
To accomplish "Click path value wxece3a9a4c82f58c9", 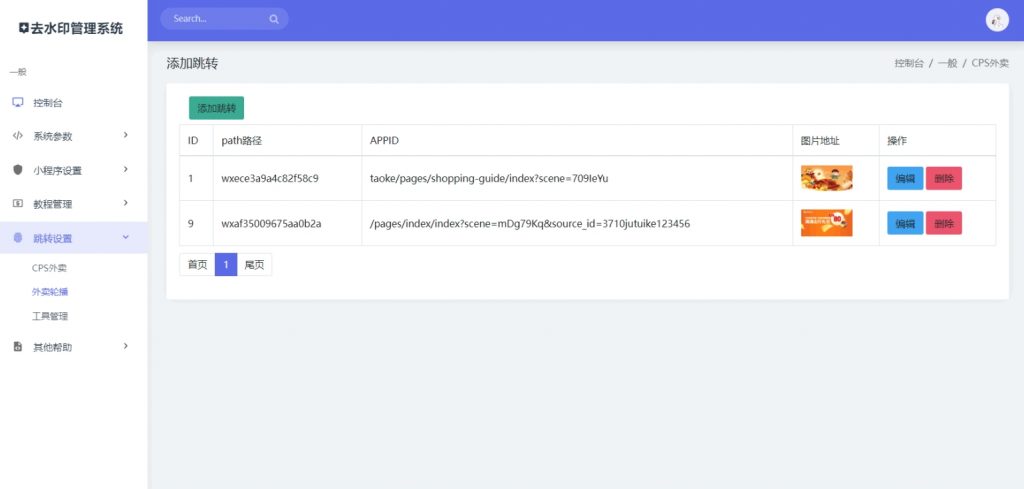I will click(270, 178).
